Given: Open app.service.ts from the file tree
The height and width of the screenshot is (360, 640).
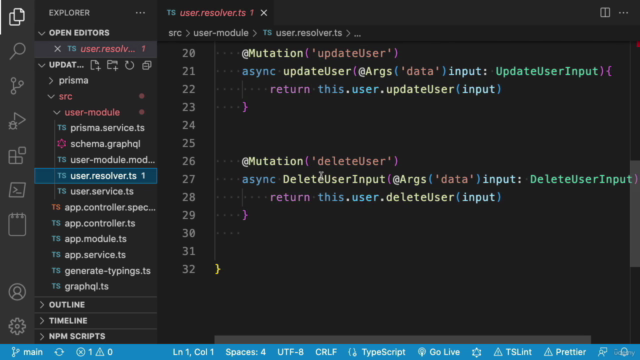Looking at the screenshot, I should (95, 255).
